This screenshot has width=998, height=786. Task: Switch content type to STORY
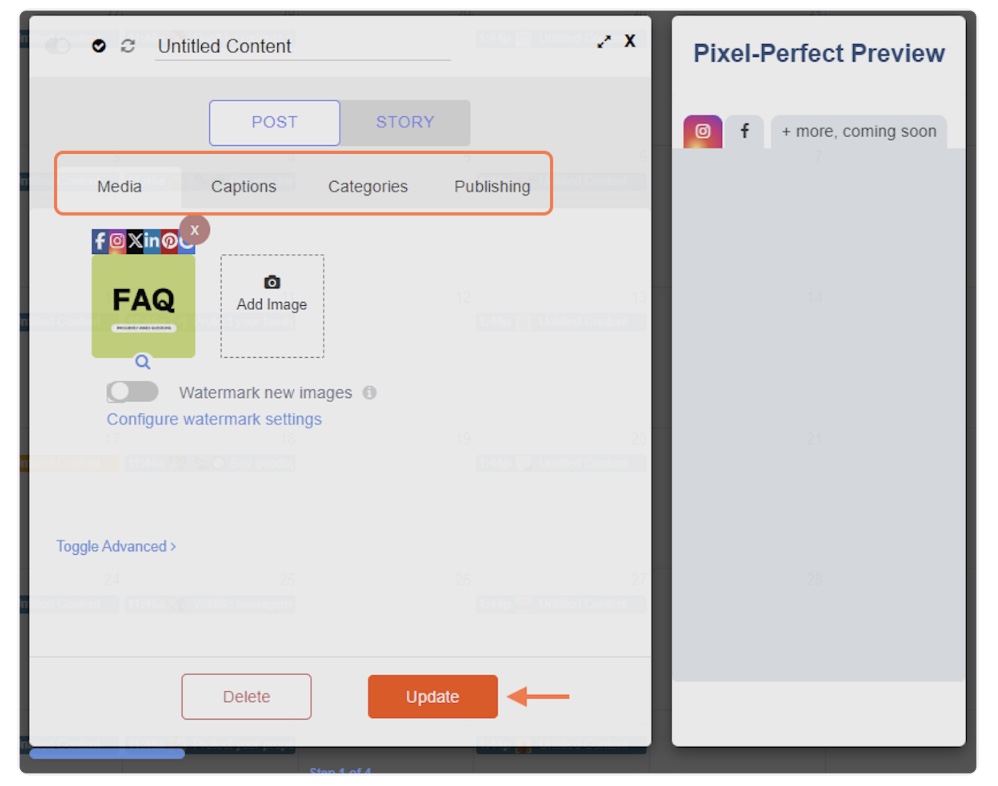pyautogui.click(x=404, y=122)
